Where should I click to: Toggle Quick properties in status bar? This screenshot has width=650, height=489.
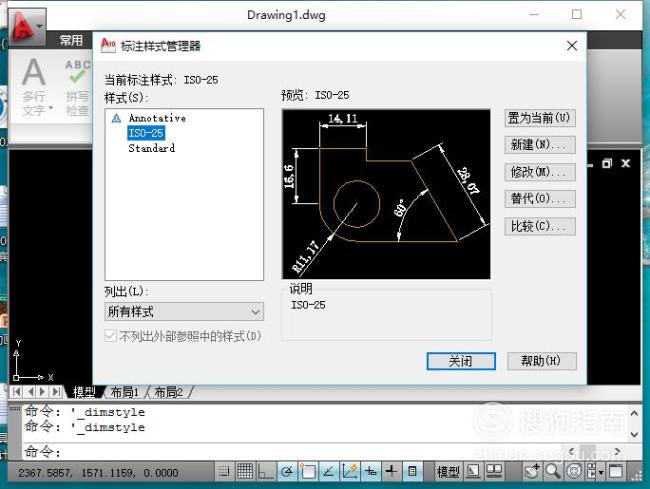tap(412, 471)
